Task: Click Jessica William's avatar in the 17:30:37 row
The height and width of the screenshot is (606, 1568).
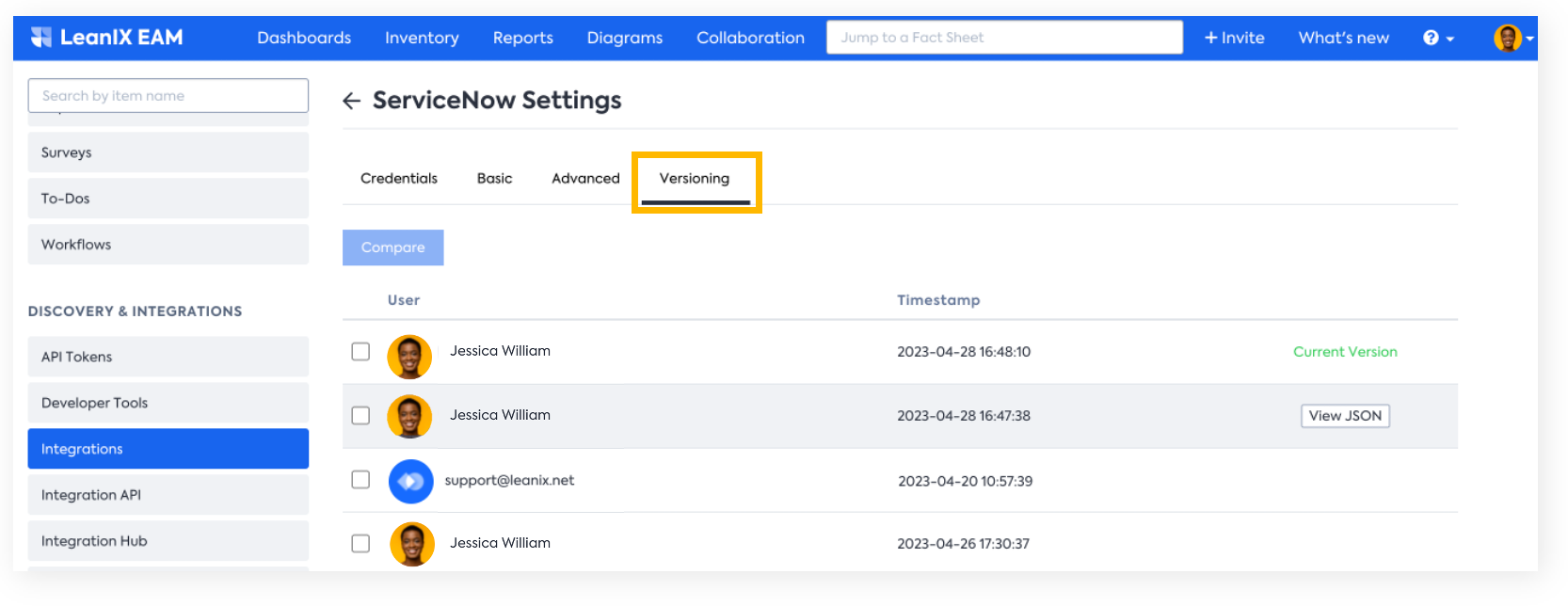Action: [x=412, y=544]
